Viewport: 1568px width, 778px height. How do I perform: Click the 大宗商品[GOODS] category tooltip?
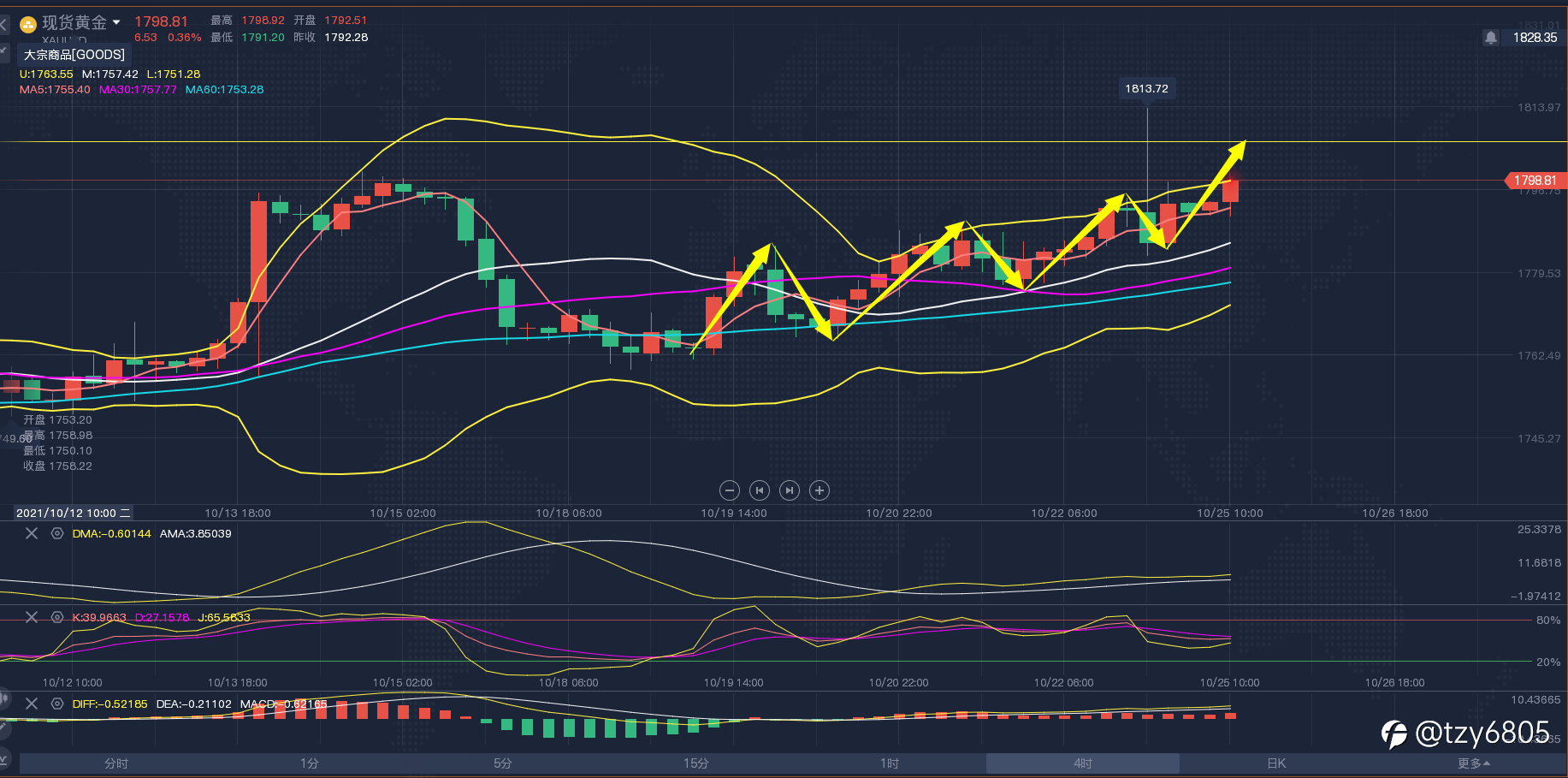pyautogui.click(x=74, y=55)
